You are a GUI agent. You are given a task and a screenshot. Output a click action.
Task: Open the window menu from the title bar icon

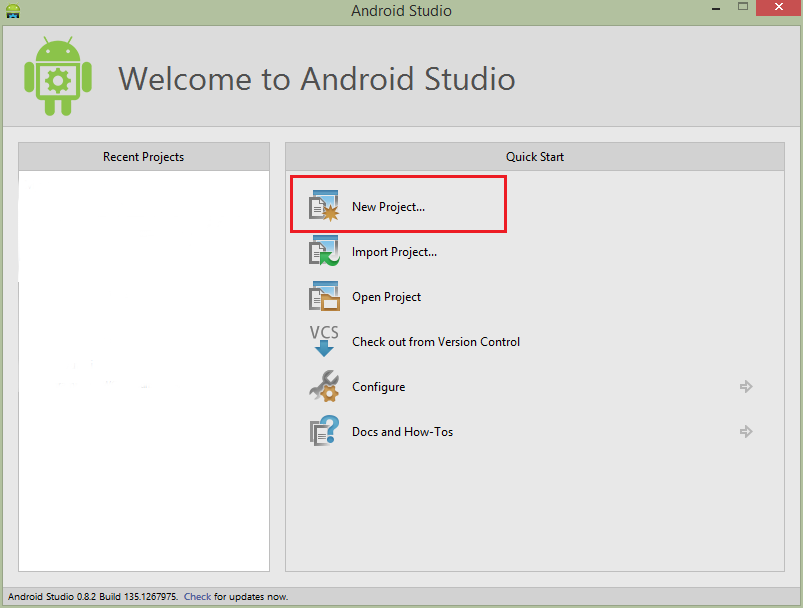[x=12, y=11]
